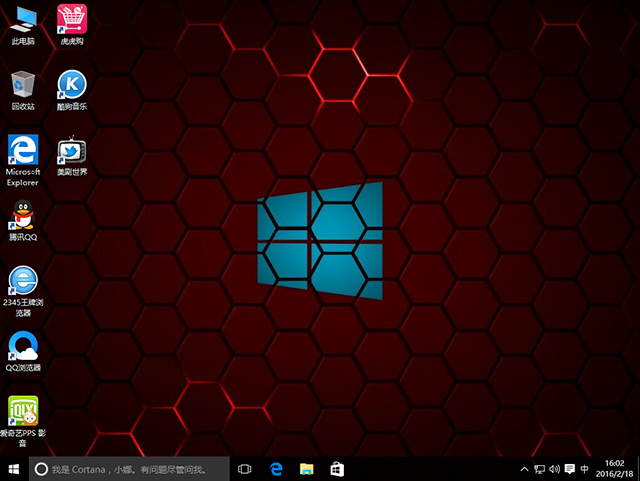Screen dimensions: 640x481
Task: Expand the hidden system tray icons
Action: pos(525,468)
